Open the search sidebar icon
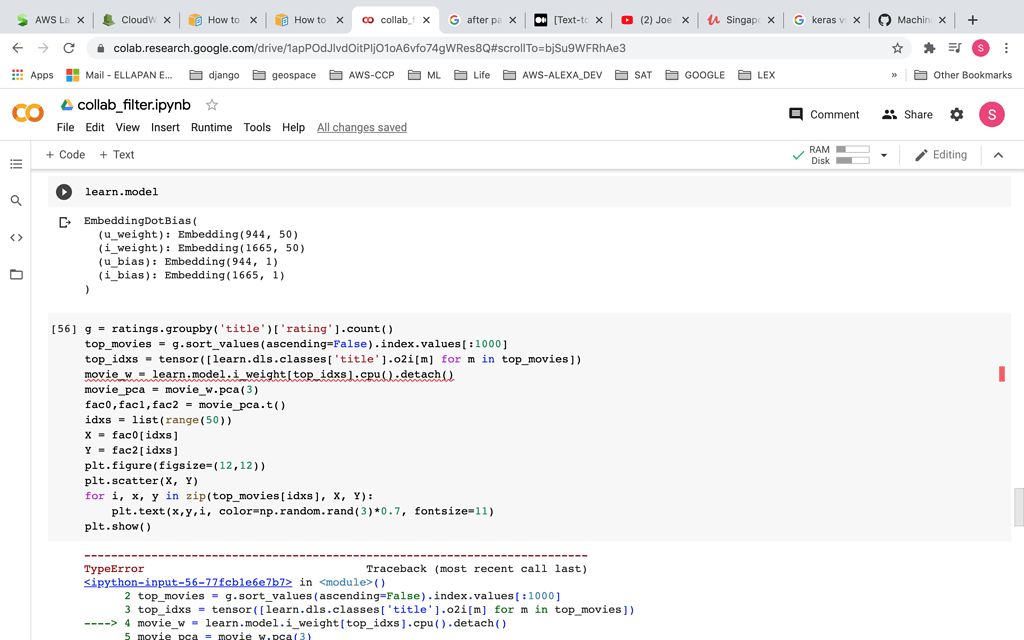 tap(16, 201)
